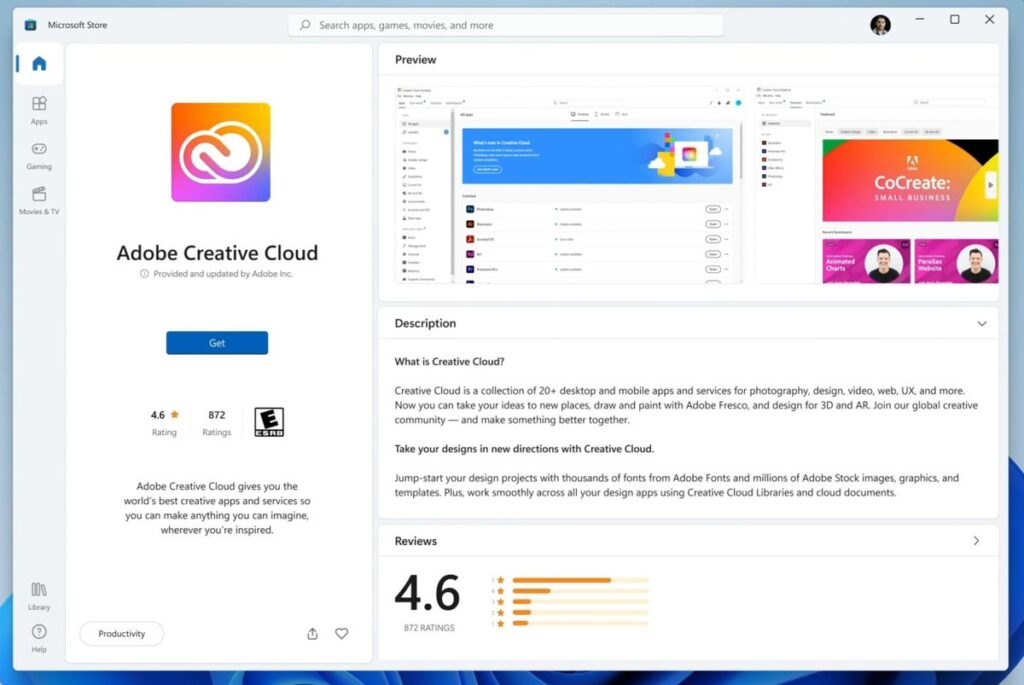
Task: Open the Help icon in sidebar
Action: click(39, 637)
